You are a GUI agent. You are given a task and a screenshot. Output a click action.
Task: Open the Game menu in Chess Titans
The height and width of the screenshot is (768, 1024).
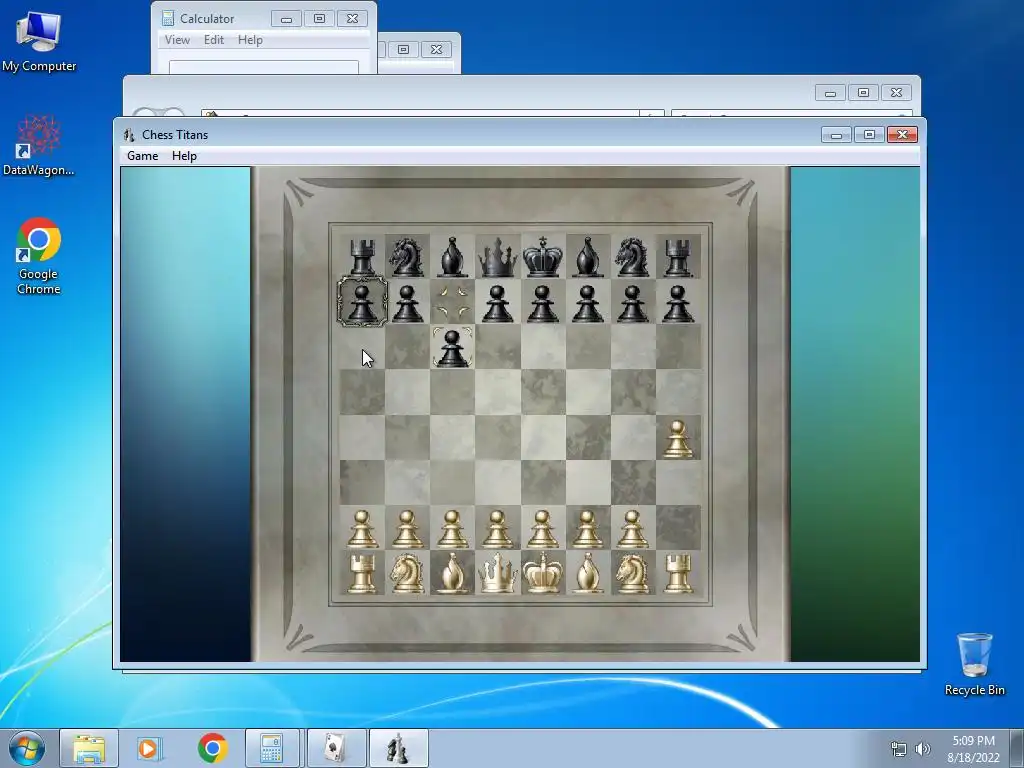pyautogui.click(x=142, y=156)
